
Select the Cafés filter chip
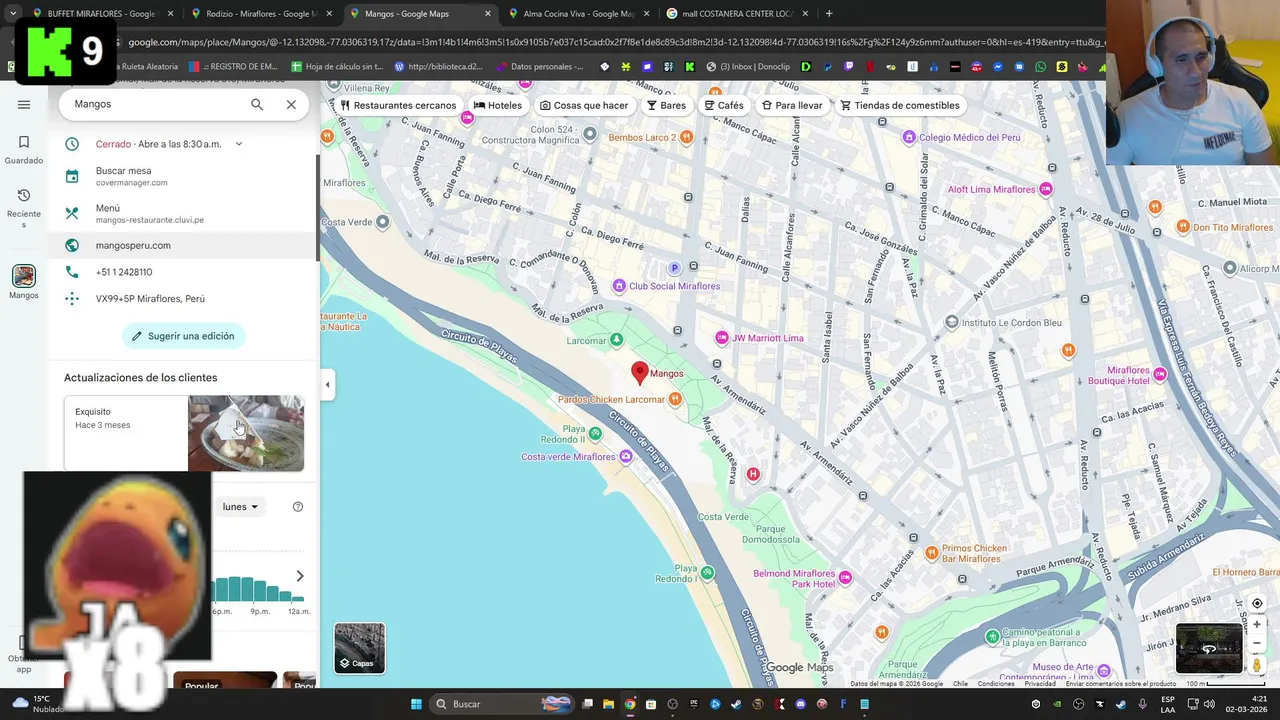pos(724,105)
